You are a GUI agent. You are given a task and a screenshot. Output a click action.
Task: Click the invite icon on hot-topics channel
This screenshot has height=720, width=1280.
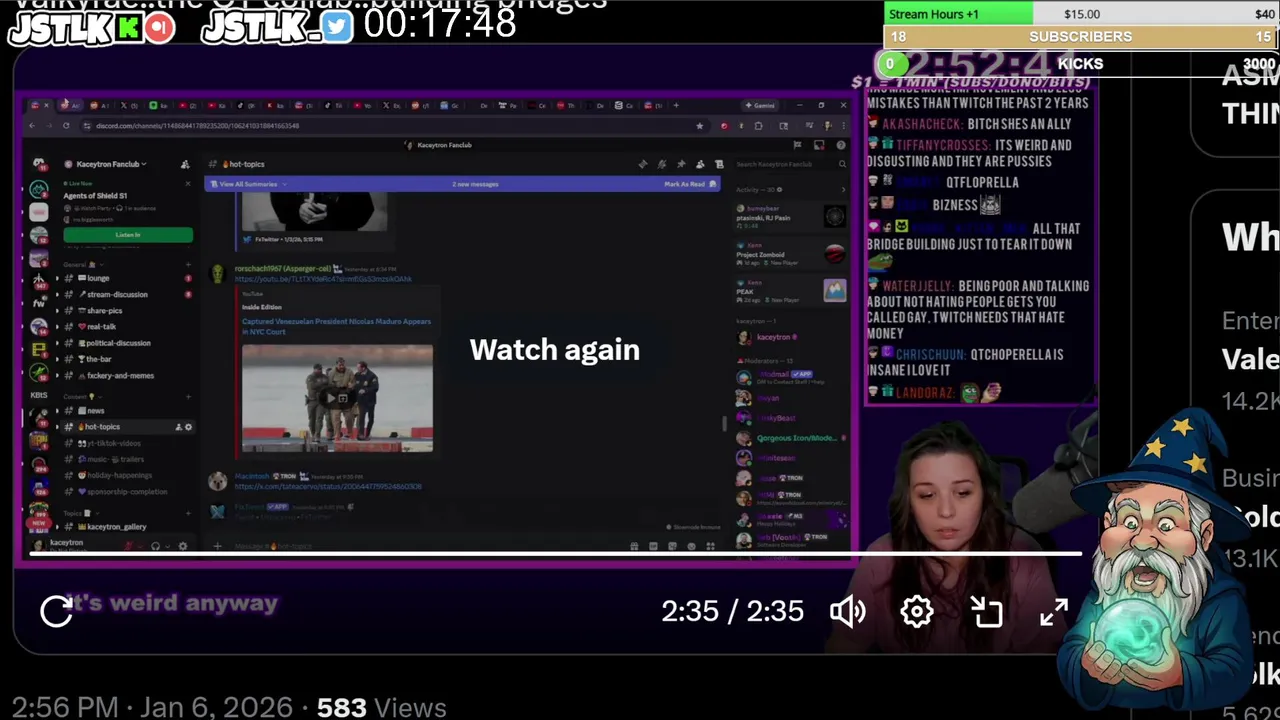178,427
